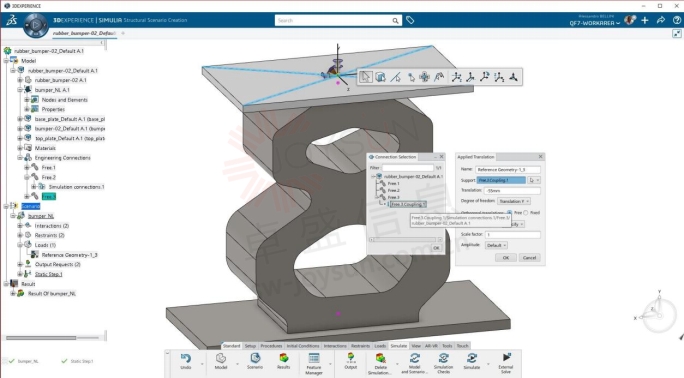Click the Scale factor input field
Image resolution: width=684 pixels, height=378 pixels.
click(513, 235)
